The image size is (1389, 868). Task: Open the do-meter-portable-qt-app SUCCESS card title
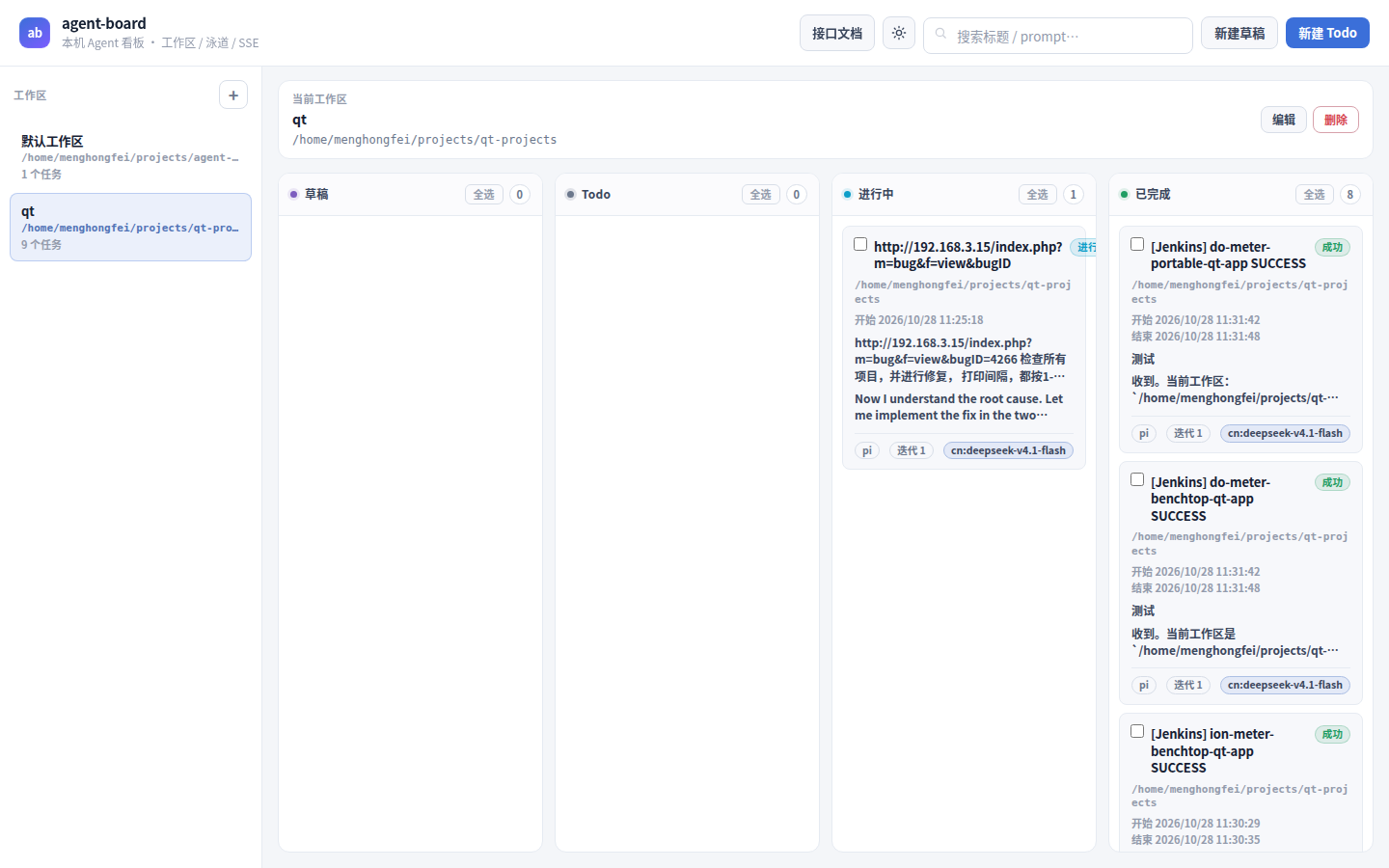(x=1228, y=255)
